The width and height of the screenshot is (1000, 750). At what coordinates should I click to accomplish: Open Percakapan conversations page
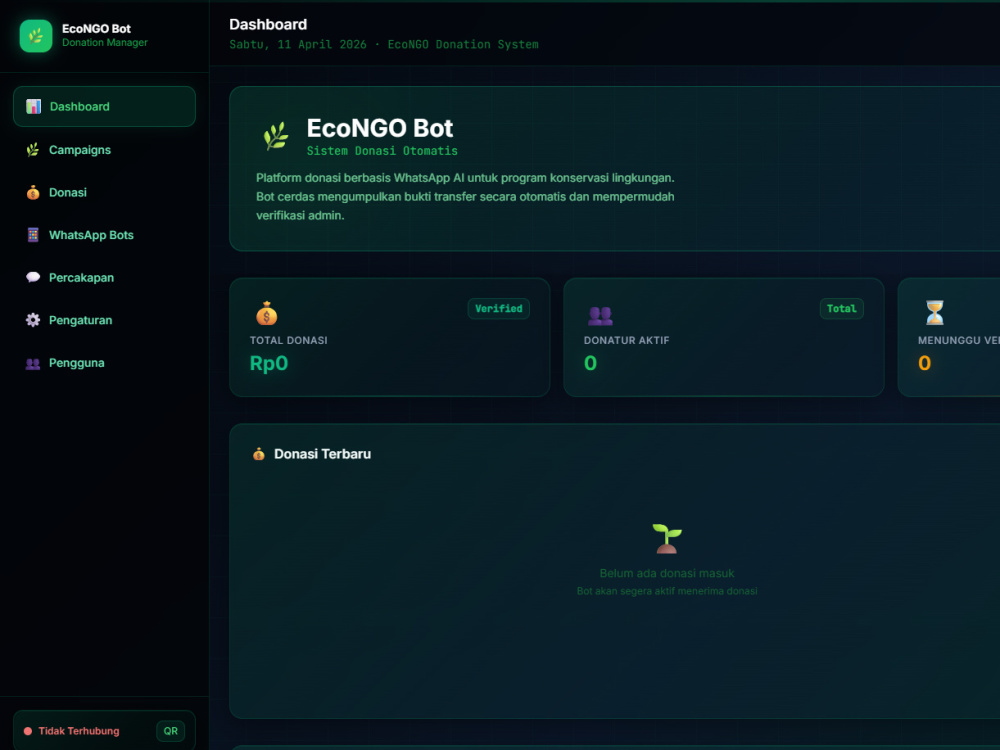[104, 277]
